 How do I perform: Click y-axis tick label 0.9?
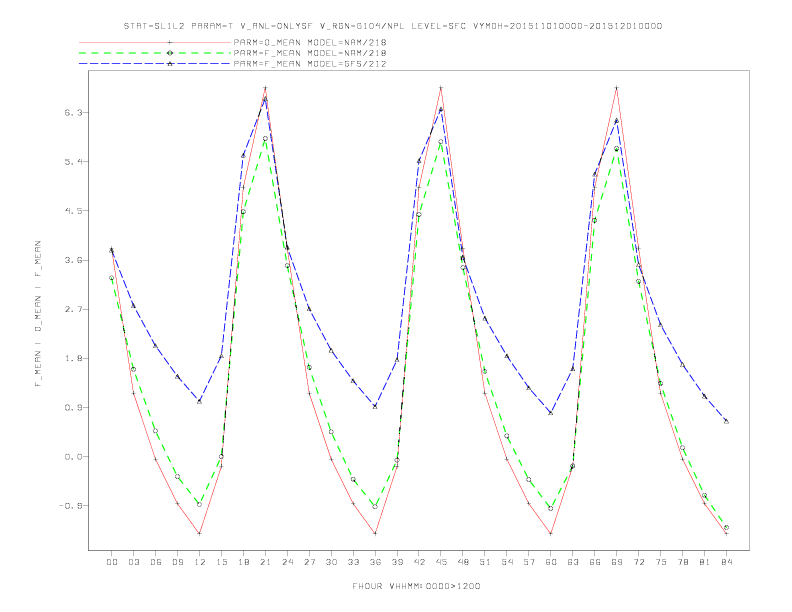tap(72, 407)
